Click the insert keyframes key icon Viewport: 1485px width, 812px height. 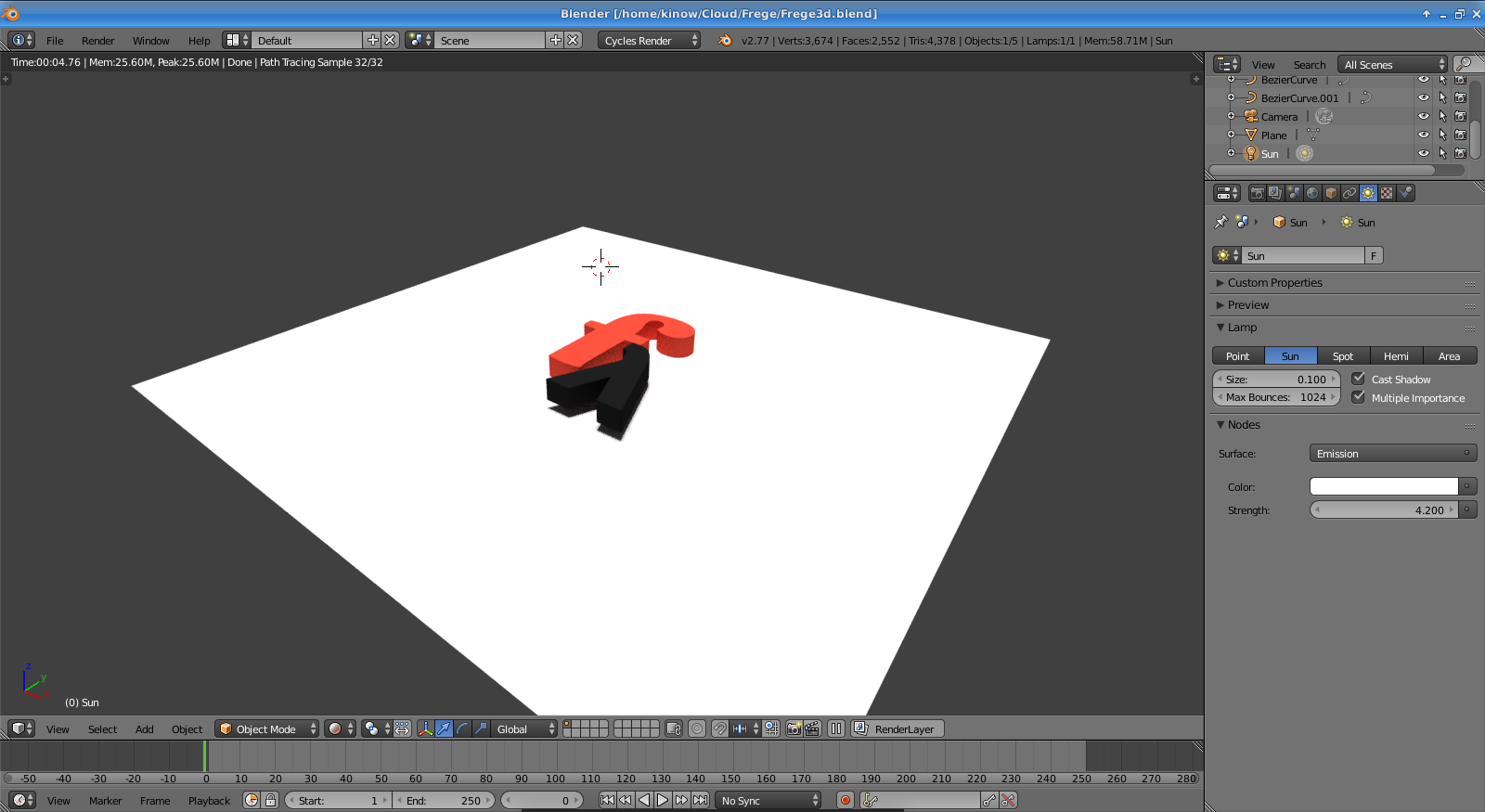[989, 800]
